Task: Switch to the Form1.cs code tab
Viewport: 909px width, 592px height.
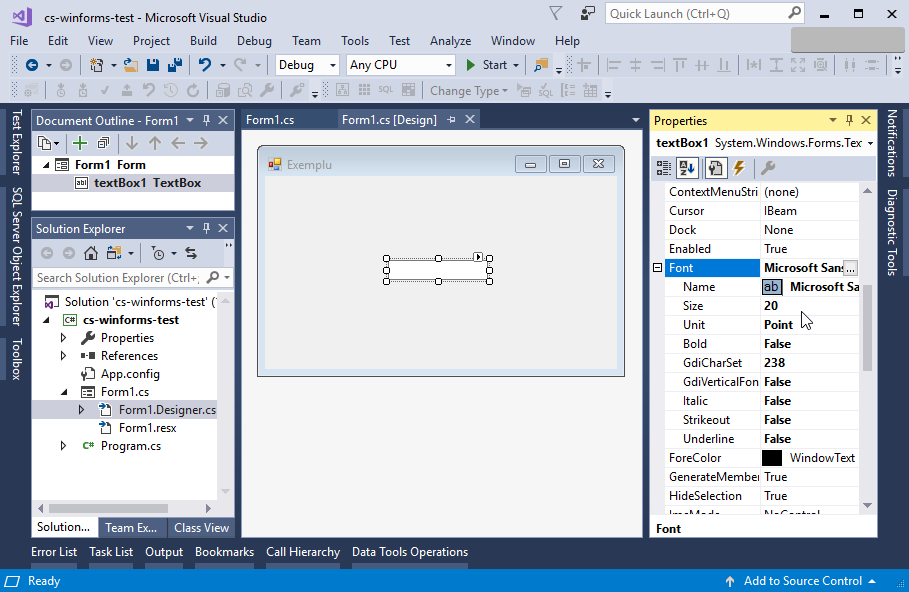Action: point(270,119)
